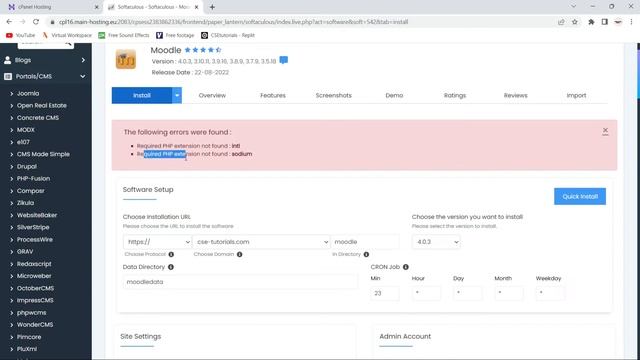Viewport: 640px width, 360px height.
Task: Open new browser tab plus button
Action: click(212, 7)
